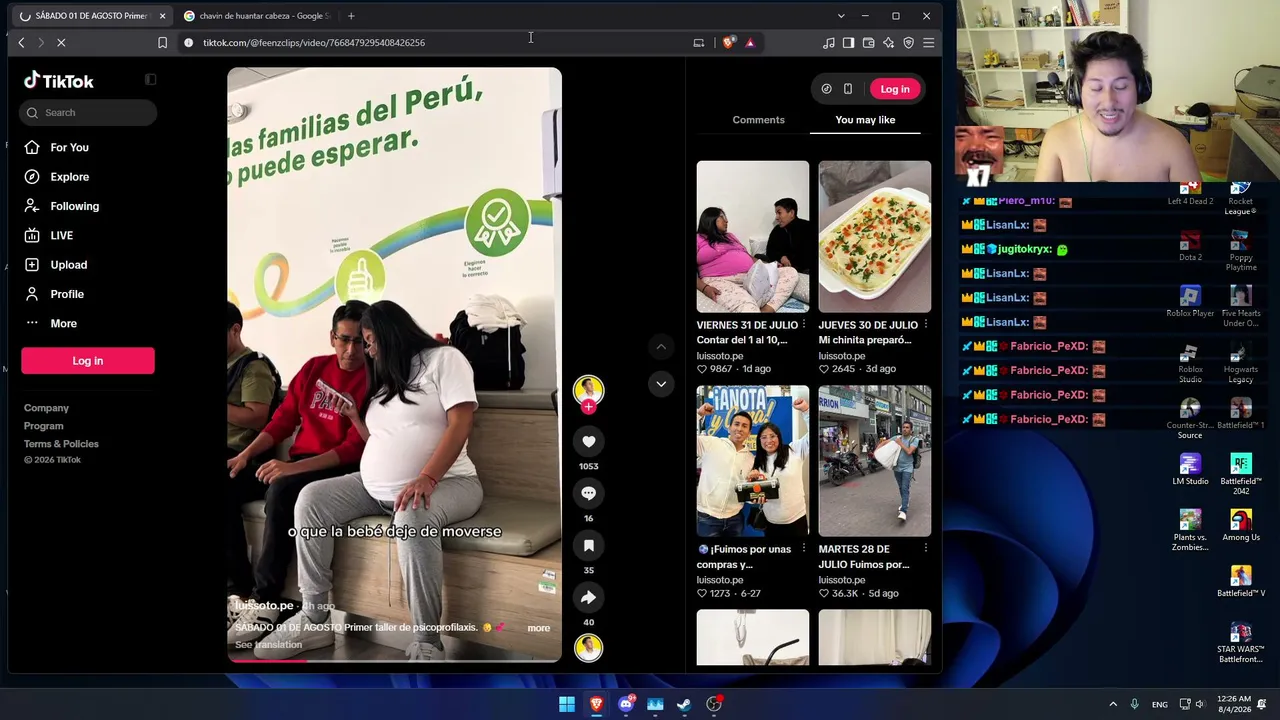Open options for VIERNES 31 DE JULIO video
This screenshot has width=1280, height=720.
coord(803,325)
